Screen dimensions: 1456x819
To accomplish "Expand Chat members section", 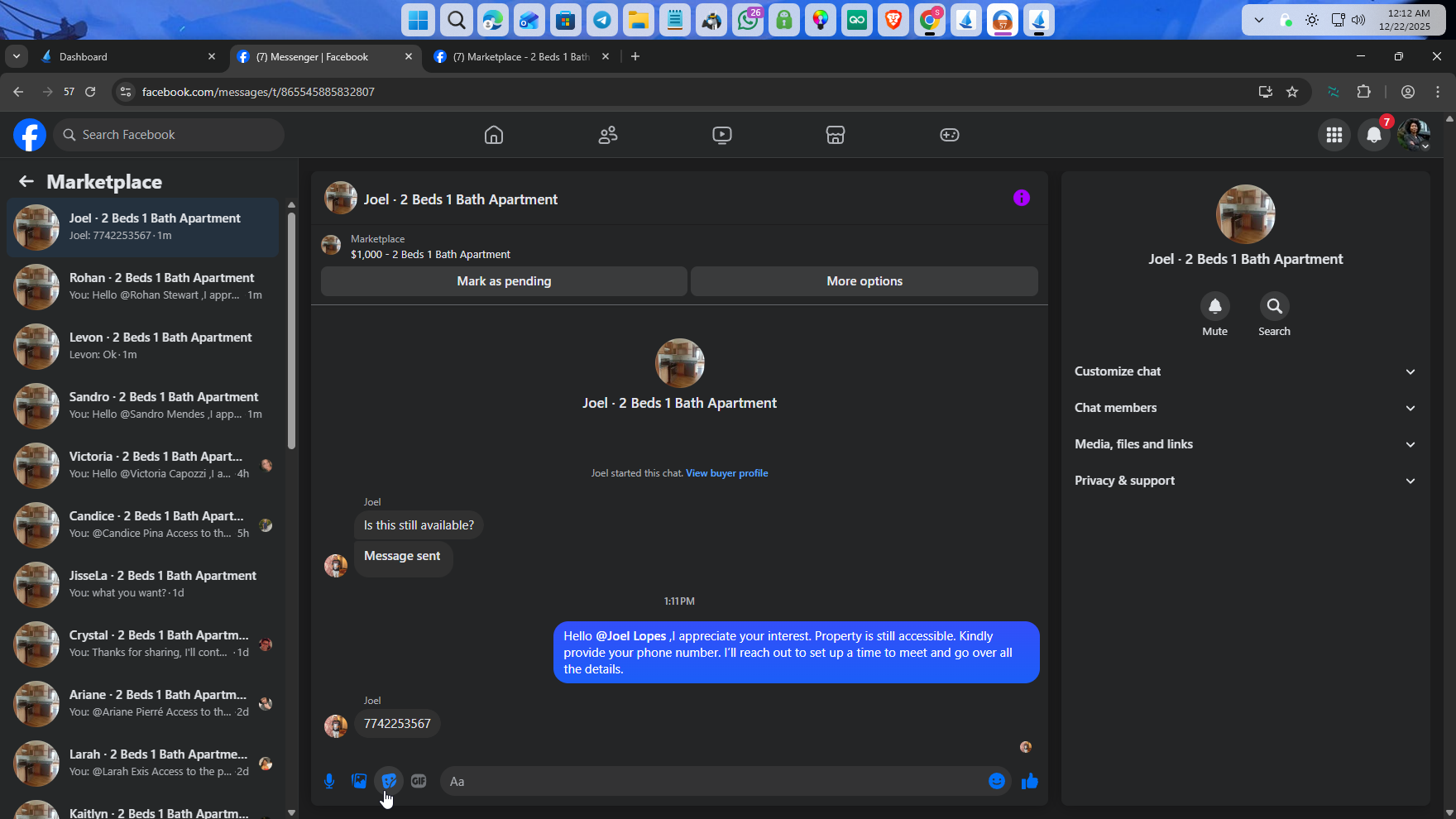I will coord(1245,408).
